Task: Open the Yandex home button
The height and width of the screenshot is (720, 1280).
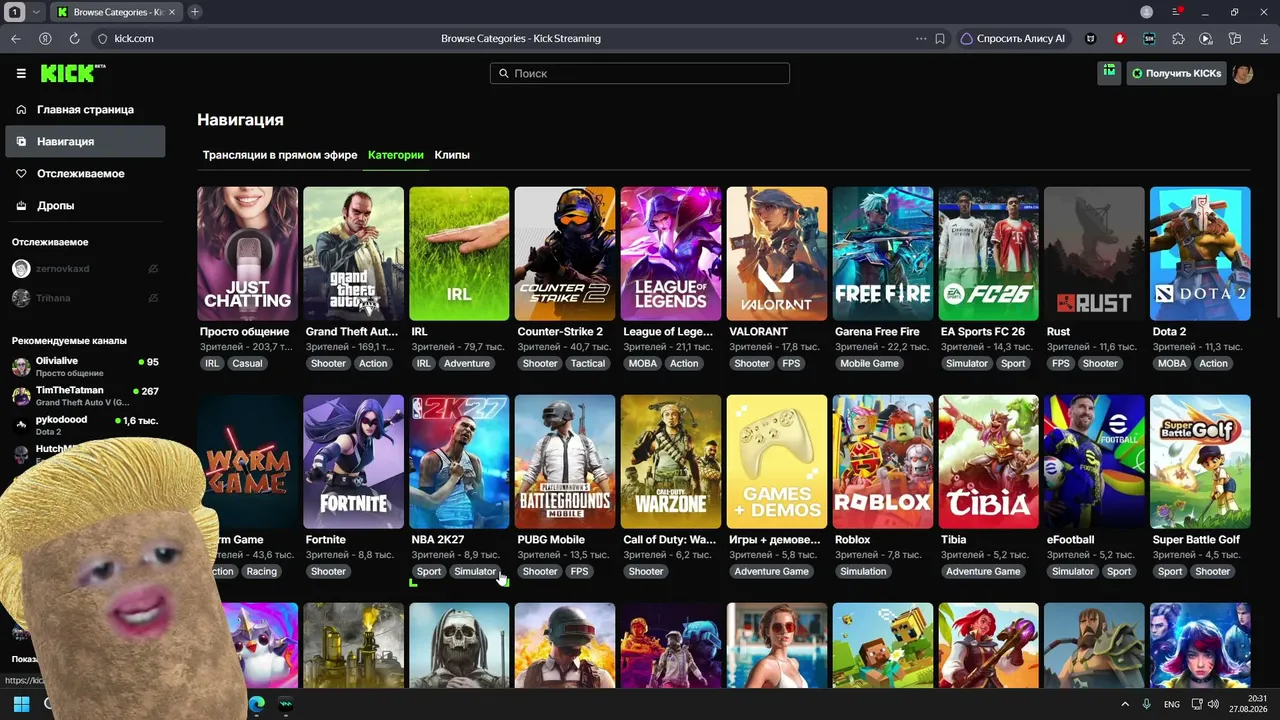Action: pos(45,38)
